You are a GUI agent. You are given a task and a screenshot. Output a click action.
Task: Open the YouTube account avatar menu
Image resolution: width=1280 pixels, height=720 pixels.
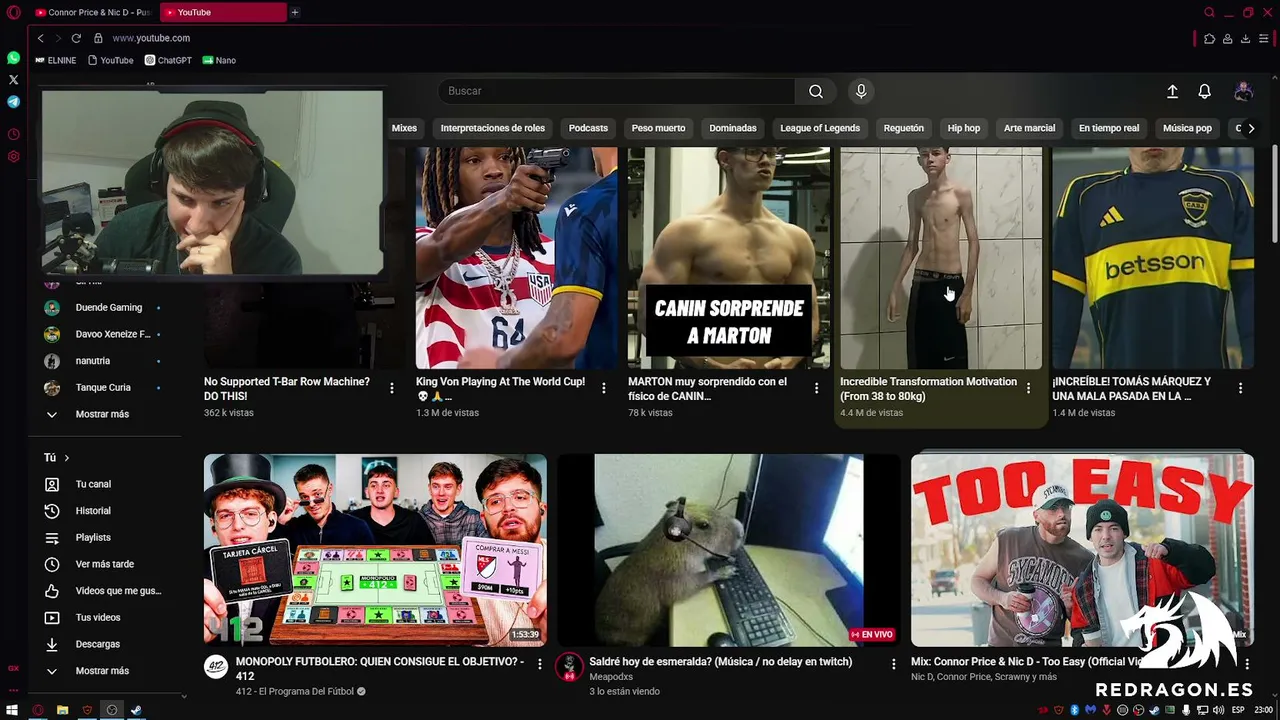coord(1243,91)
